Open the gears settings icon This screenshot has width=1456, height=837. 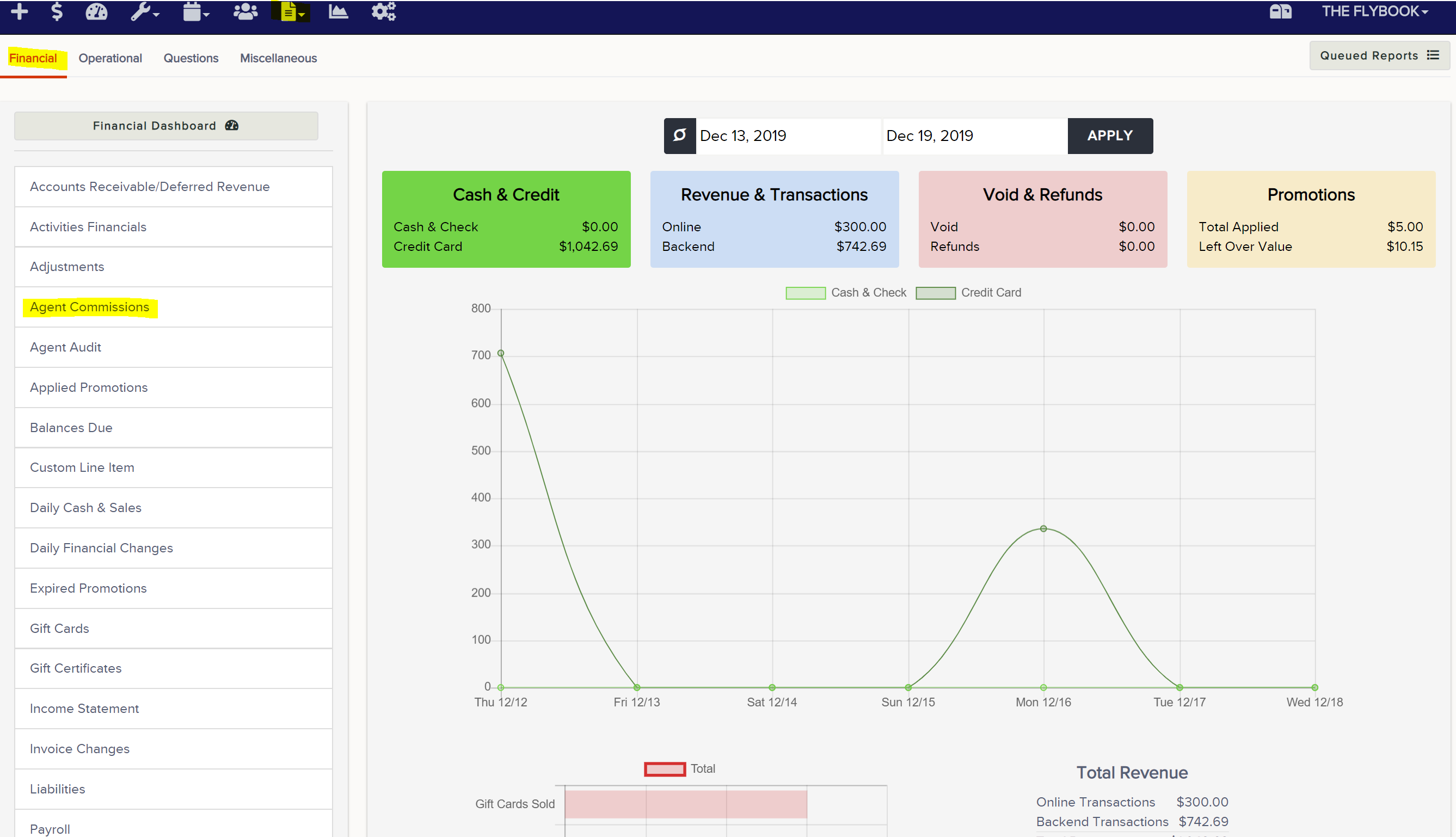383,11
